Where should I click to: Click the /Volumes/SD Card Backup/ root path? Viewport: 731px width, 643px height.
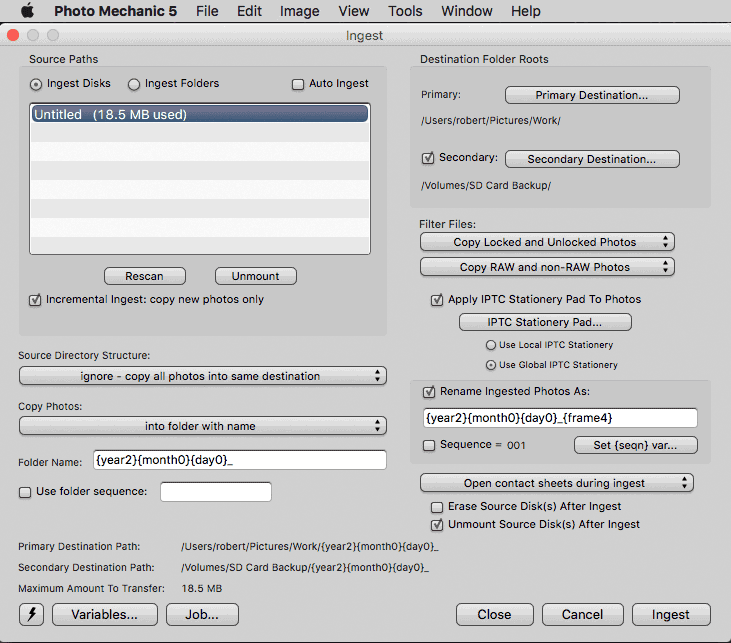tap(486, 186)
